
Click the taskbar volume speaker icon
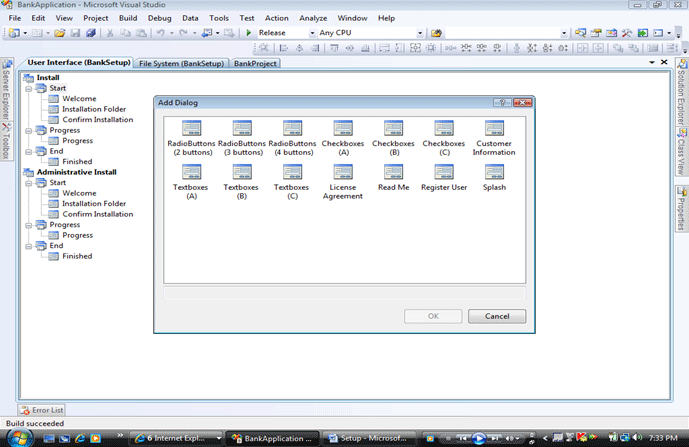pyautogui.click(x=636, y=438)
